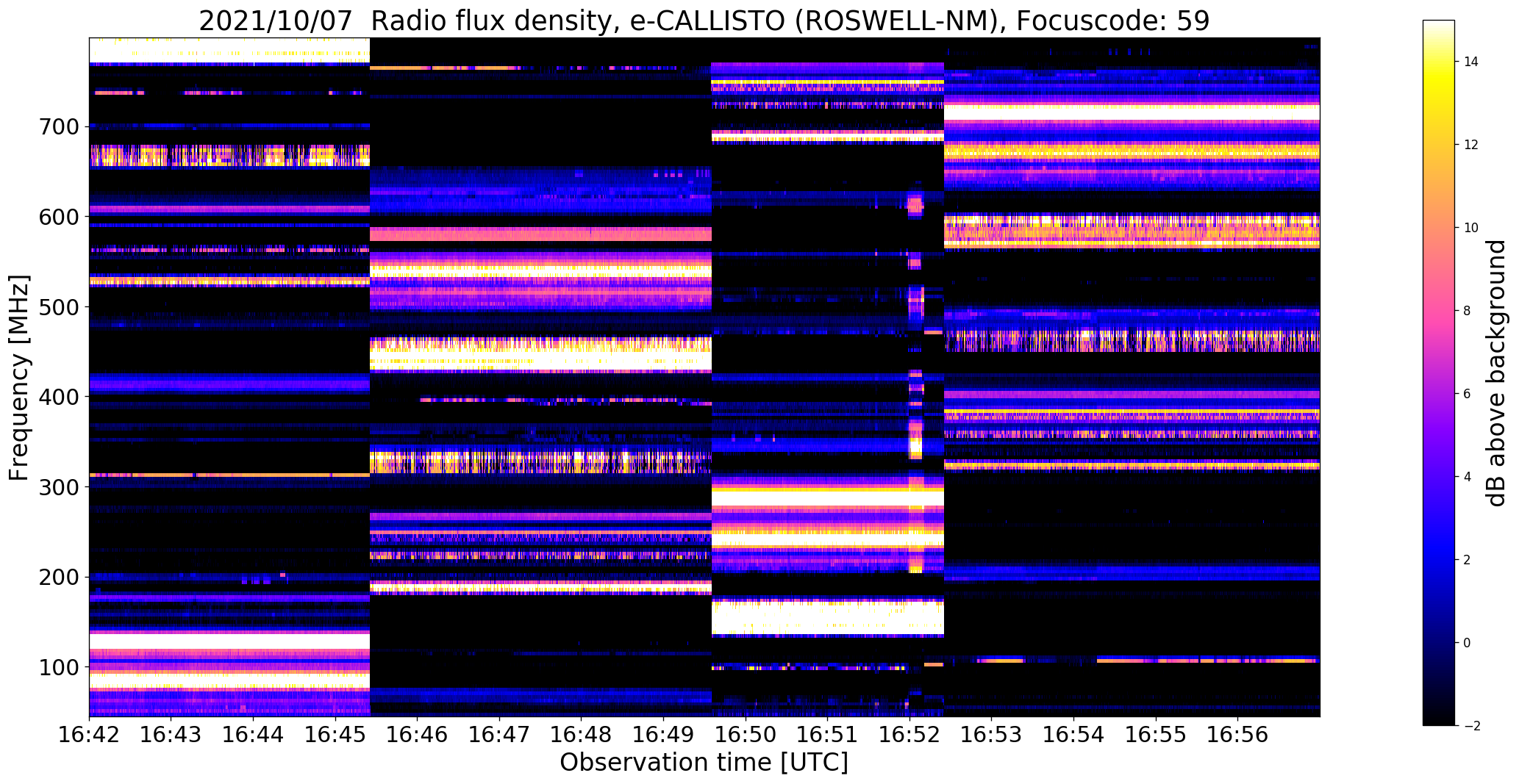The width and height of the screenshot is (1519, 784).
Task: Click the 16:52 time tick label
Action: [909, 734]
